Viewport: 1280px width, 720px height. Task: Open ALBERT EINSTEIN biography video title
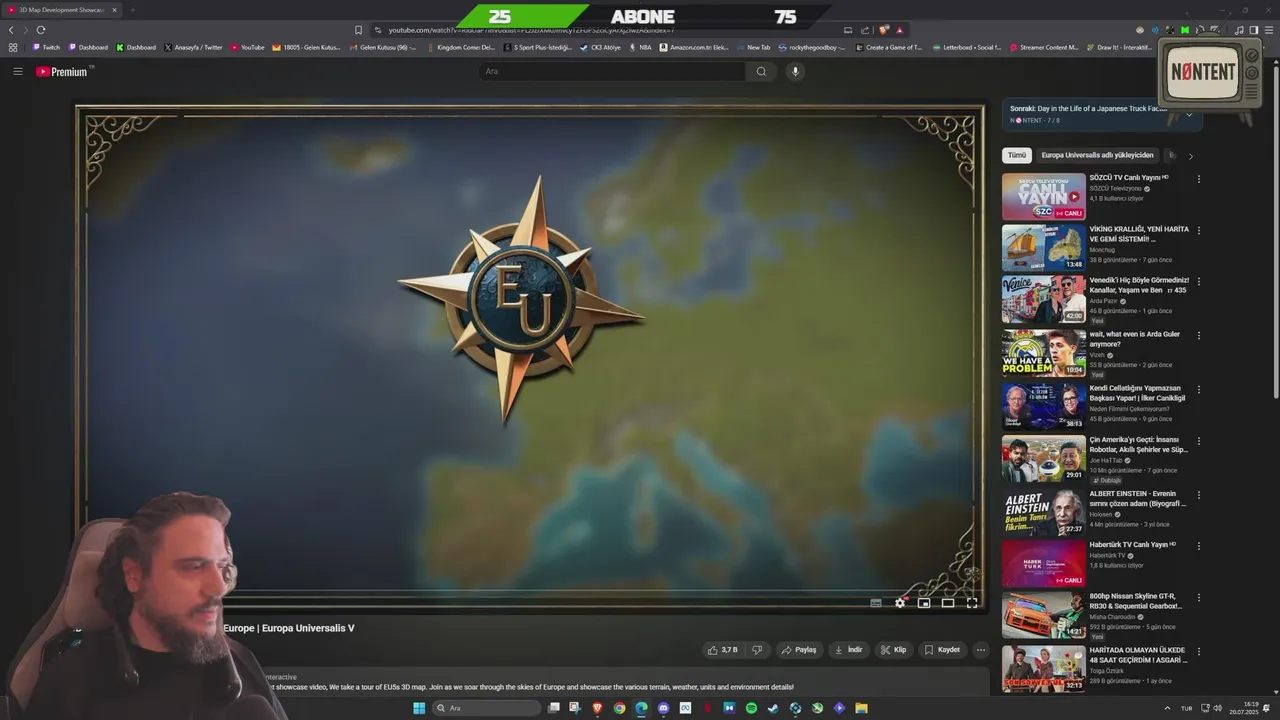(1138, 499)
